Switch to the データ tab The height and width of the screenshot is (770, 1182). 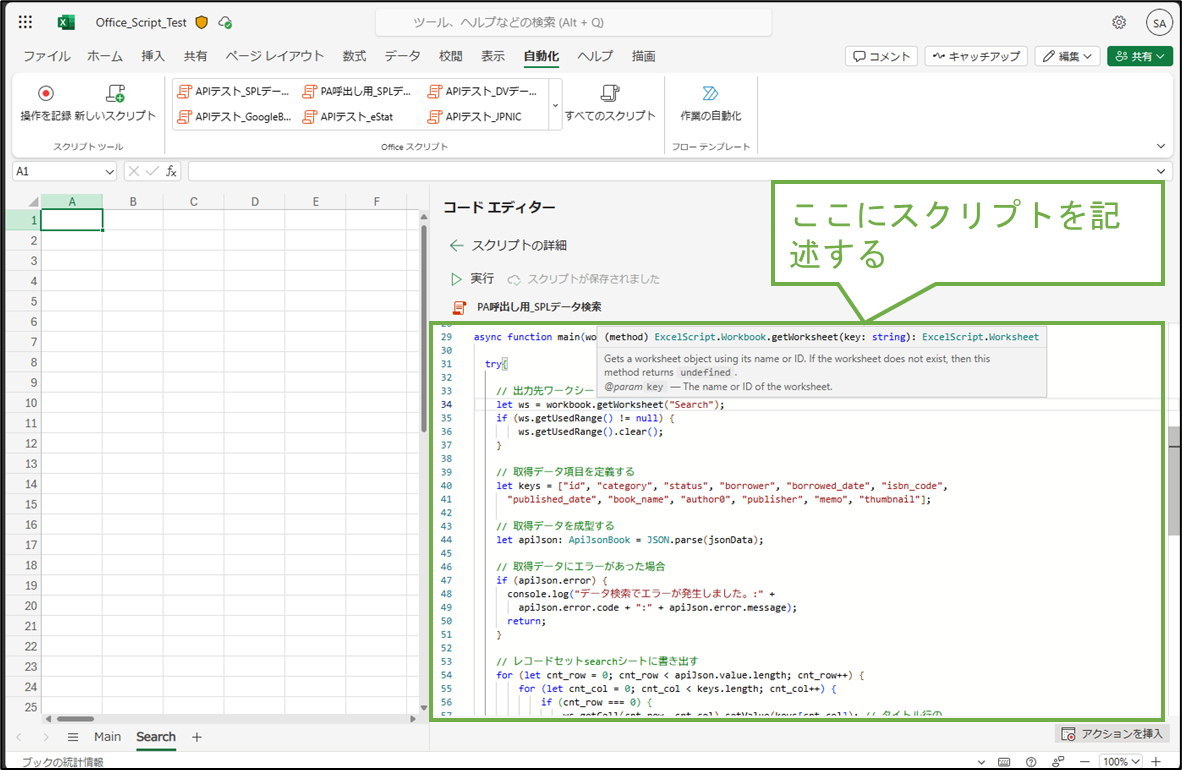pos(403,57)
